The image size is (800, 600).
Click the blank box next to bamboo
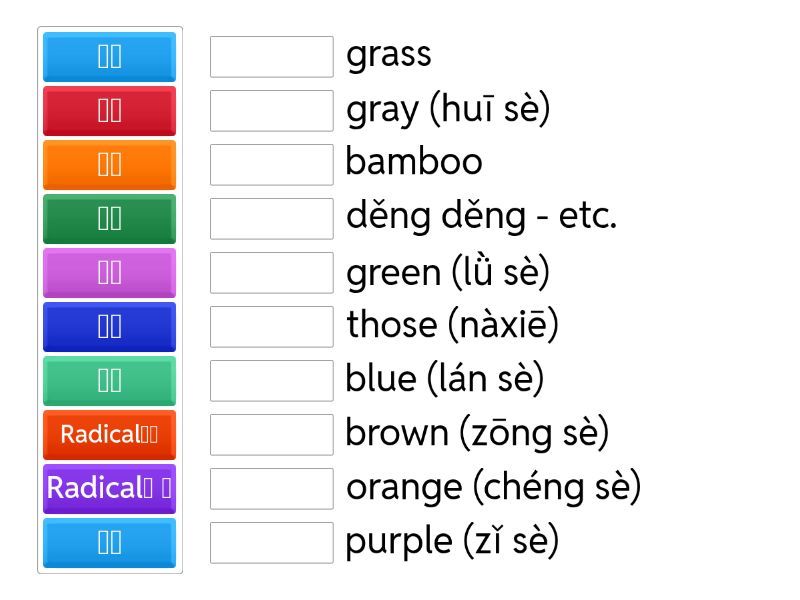(271, 164)
